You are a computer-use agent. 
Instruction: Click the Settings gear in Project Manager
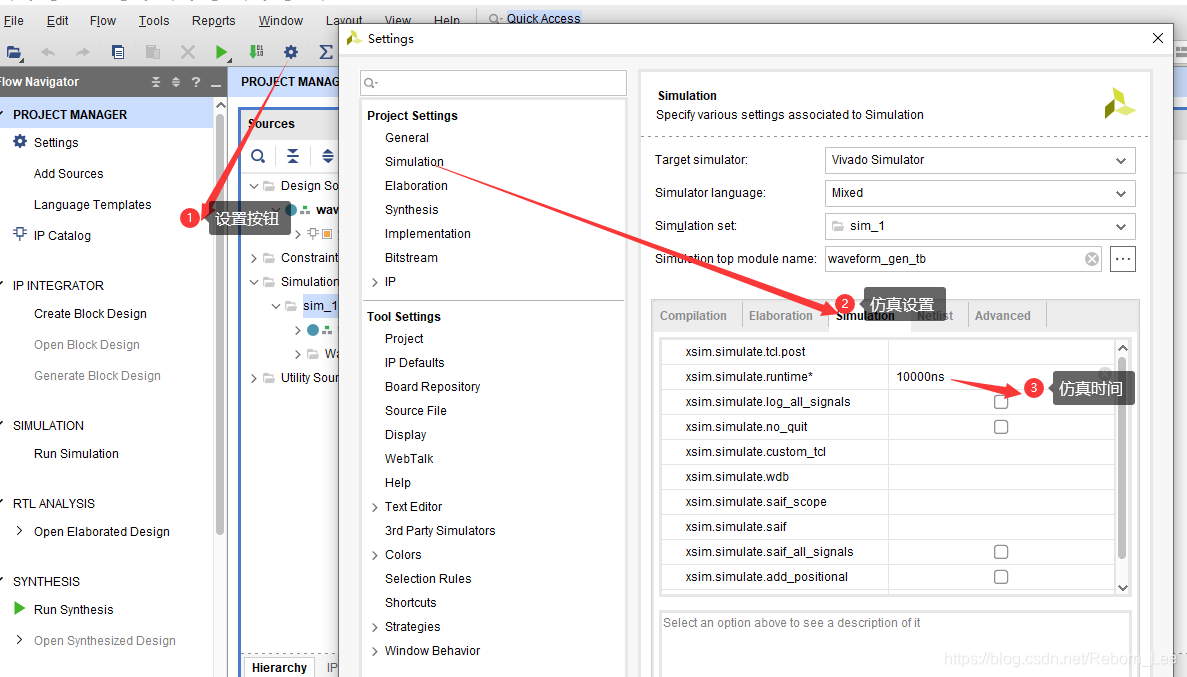20,142
